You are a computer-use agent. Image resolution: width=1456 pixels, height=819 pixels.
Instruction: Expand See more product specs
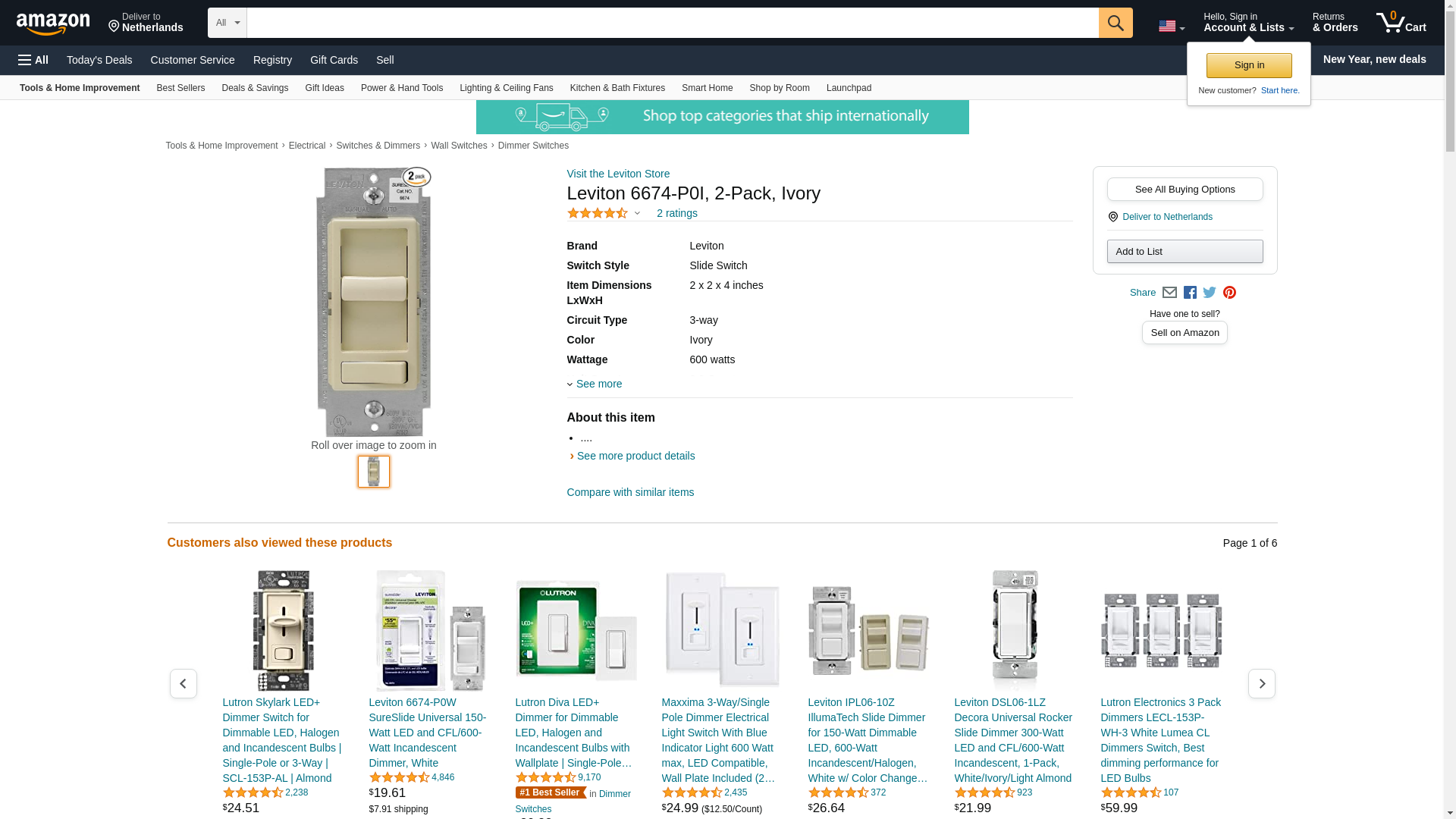pyautogui.click(x=595, y=384)
